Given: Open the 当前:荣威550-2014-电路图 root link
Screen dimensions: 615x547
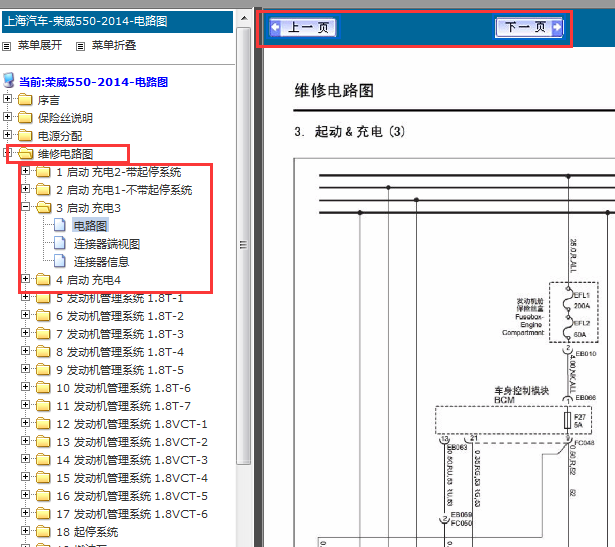Looking at the screenshot, I should click(93, 82).
